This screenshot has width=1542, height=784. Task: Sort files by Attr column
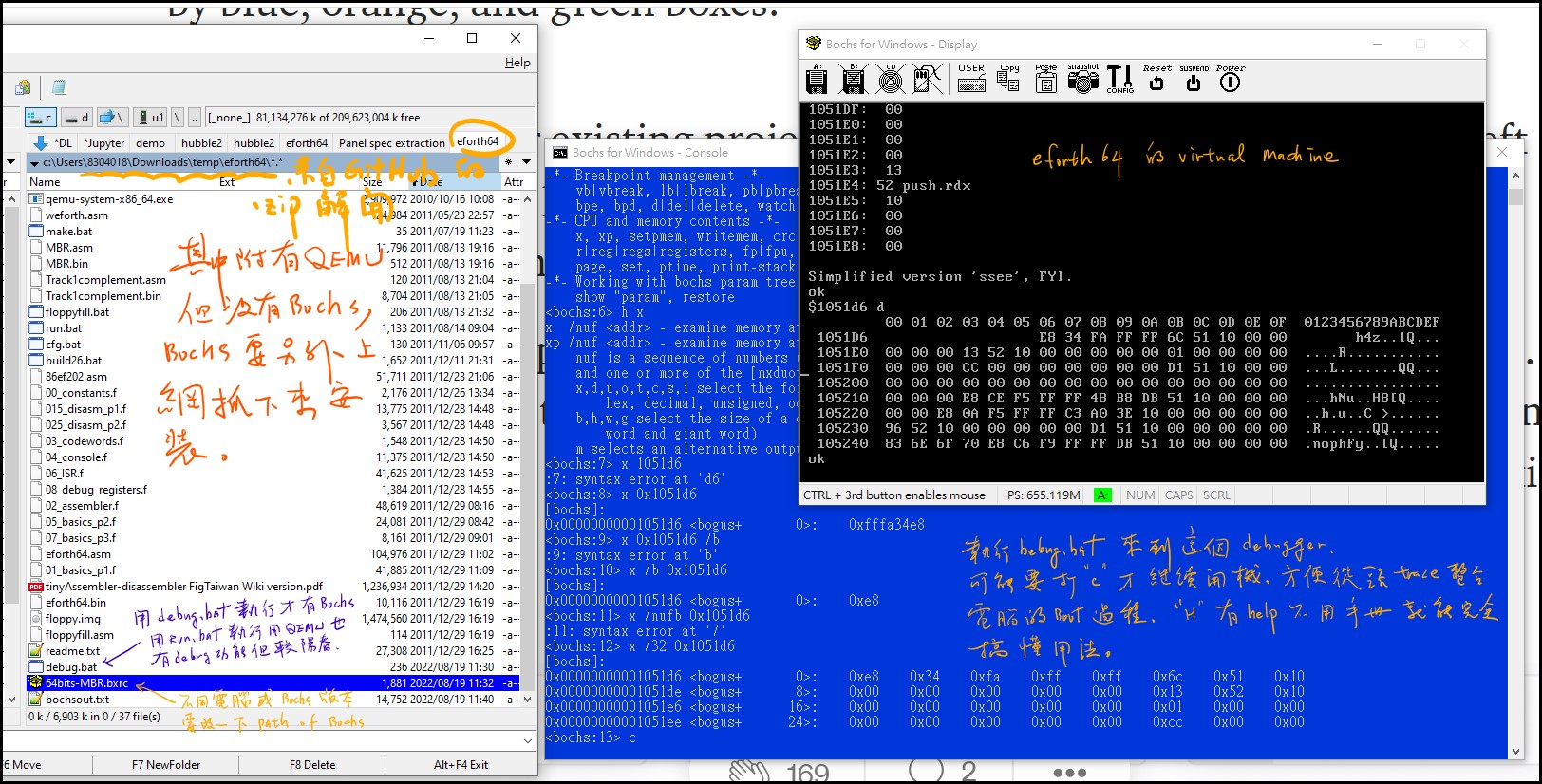coord(514,182)
